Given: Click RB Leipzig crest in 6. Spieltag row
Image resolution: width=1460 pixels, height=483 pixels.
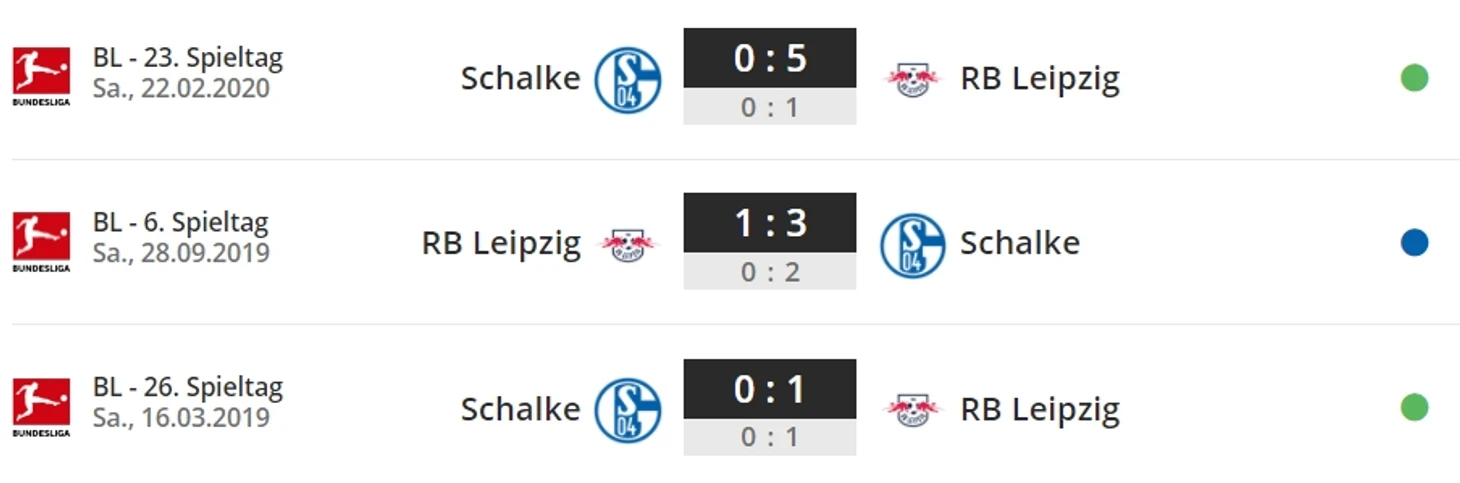Looking at the screenshot, I should [x=627, y=244].
